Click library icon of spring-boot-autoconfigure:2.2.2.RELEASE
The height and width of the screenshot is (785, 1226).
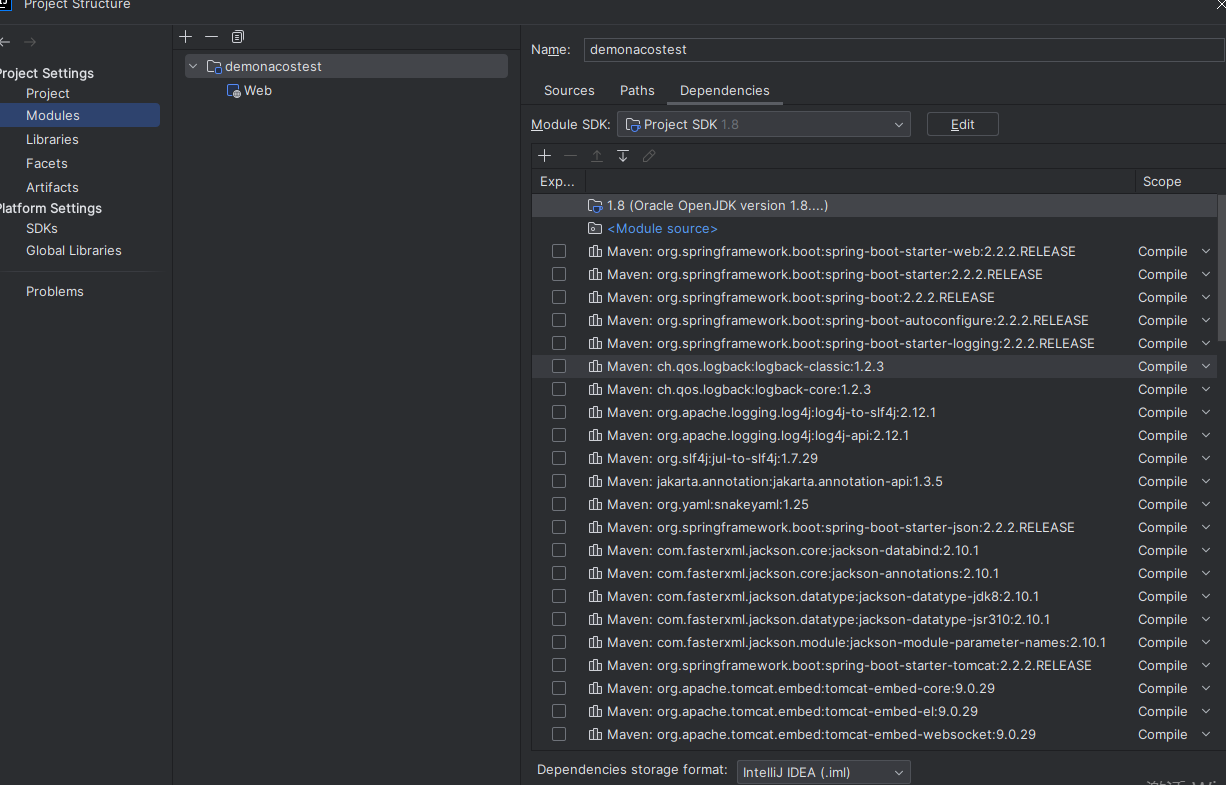[595, 320]
